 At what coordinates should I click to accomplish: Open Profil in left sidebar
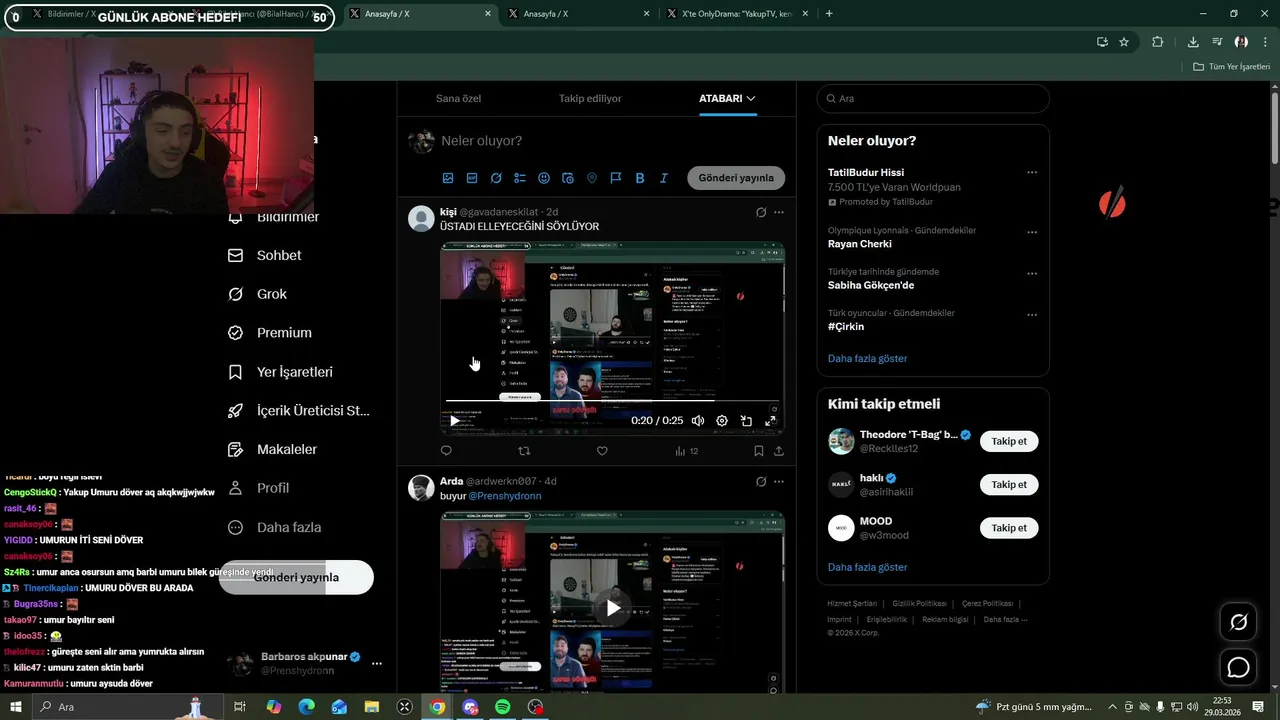coord(259,487)
